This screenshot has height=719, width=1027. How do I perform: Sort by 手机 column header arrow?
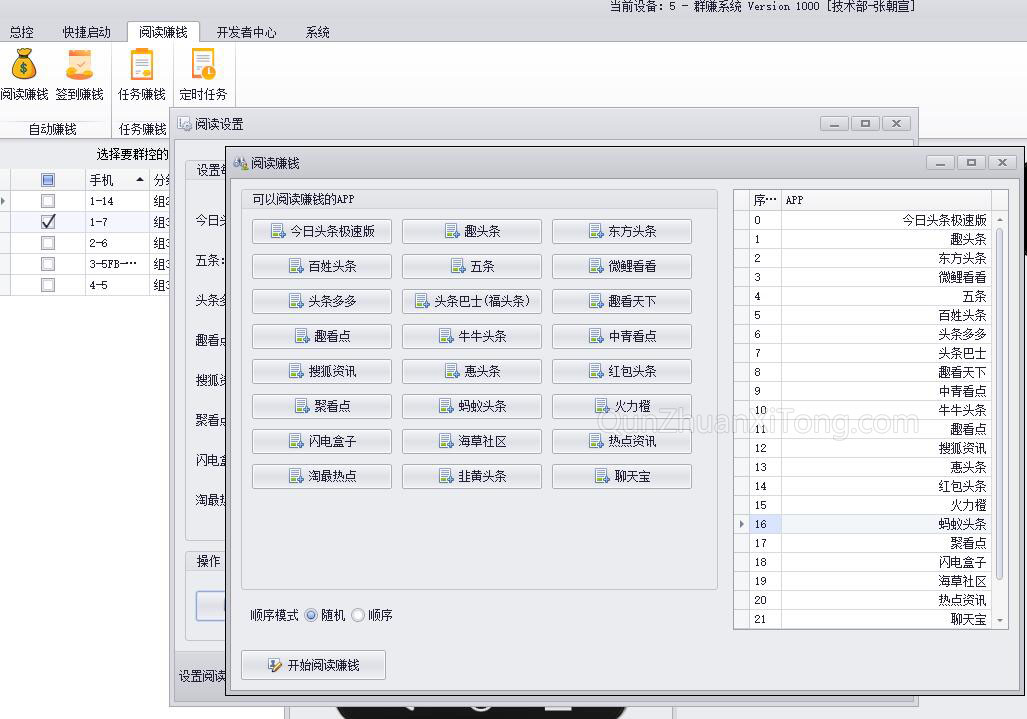tap(140, 179)
